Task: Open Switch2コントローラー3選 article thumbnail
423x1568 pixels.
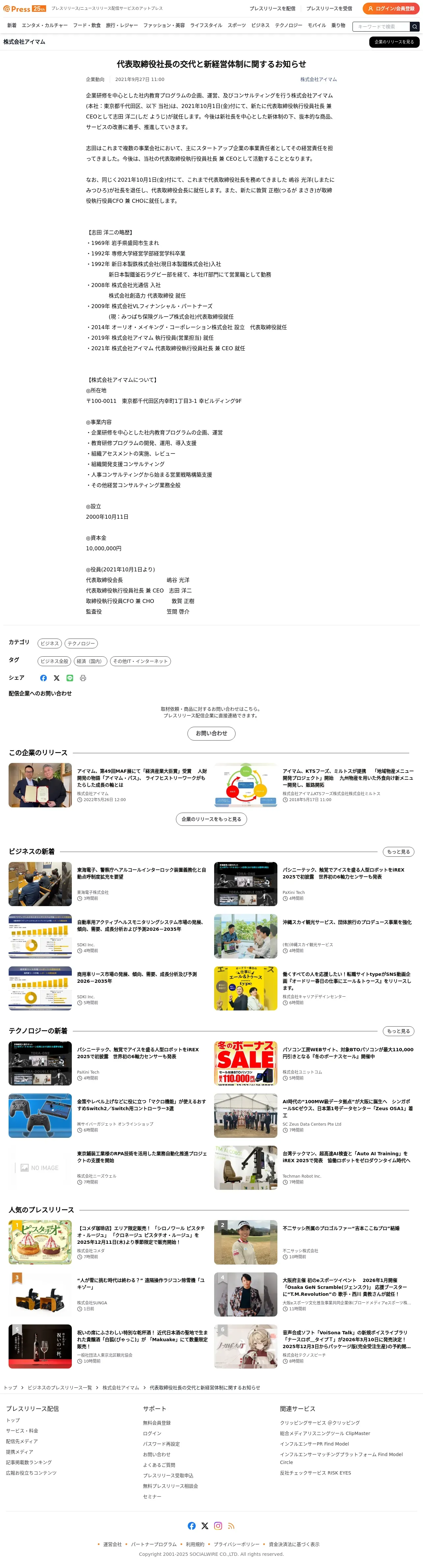Action: point(40,1115)
